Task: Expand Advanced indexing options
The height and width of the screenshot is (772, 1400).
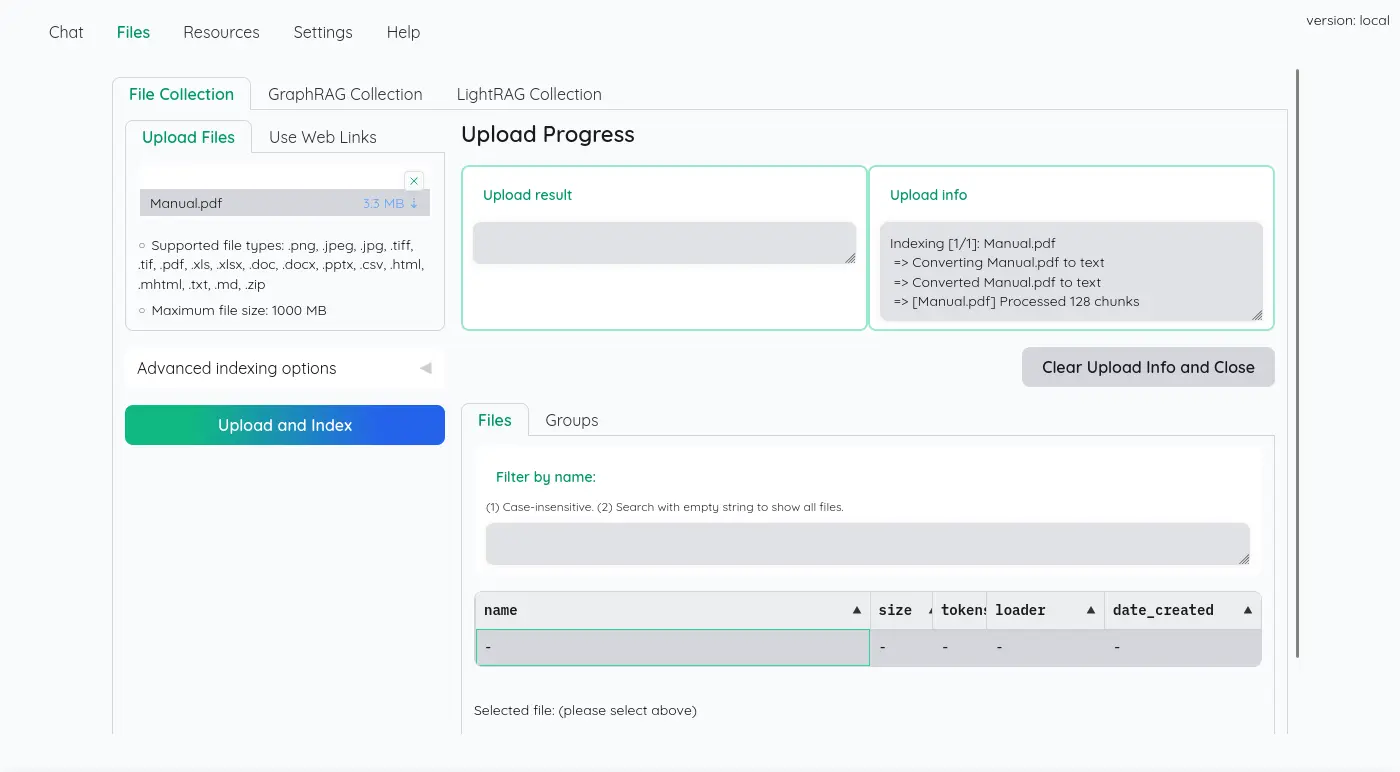Action: pos(425,368)
